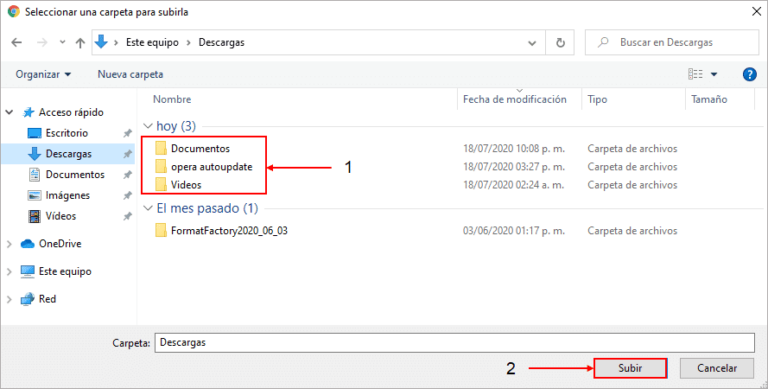The image size is (768, 389).
Task: Expand the Este equipo tree node
Action: click(9, 271)
